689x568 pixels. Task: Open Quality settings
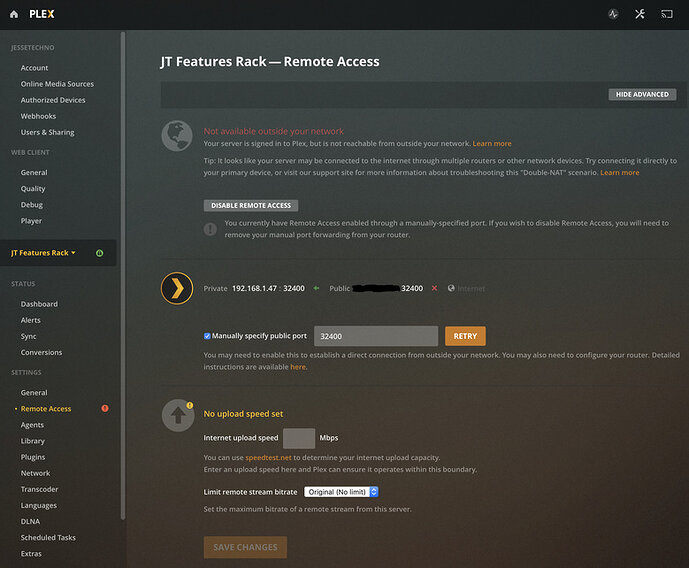click(x=33, y=188)
